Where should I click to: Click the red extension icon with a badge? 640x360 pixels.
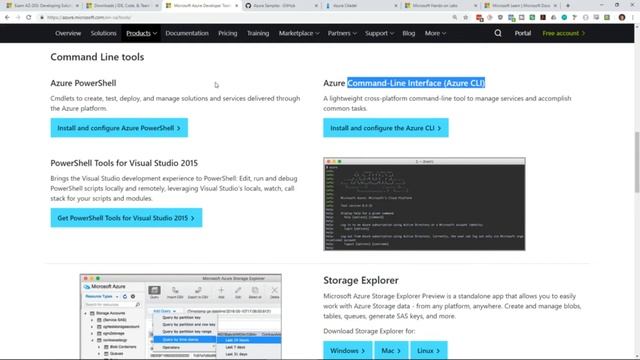click(480, 18)
